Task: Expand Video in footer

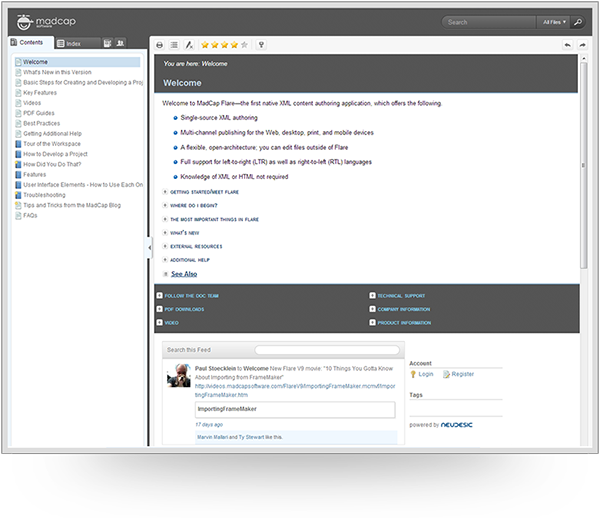Action: tap(168, 323)
